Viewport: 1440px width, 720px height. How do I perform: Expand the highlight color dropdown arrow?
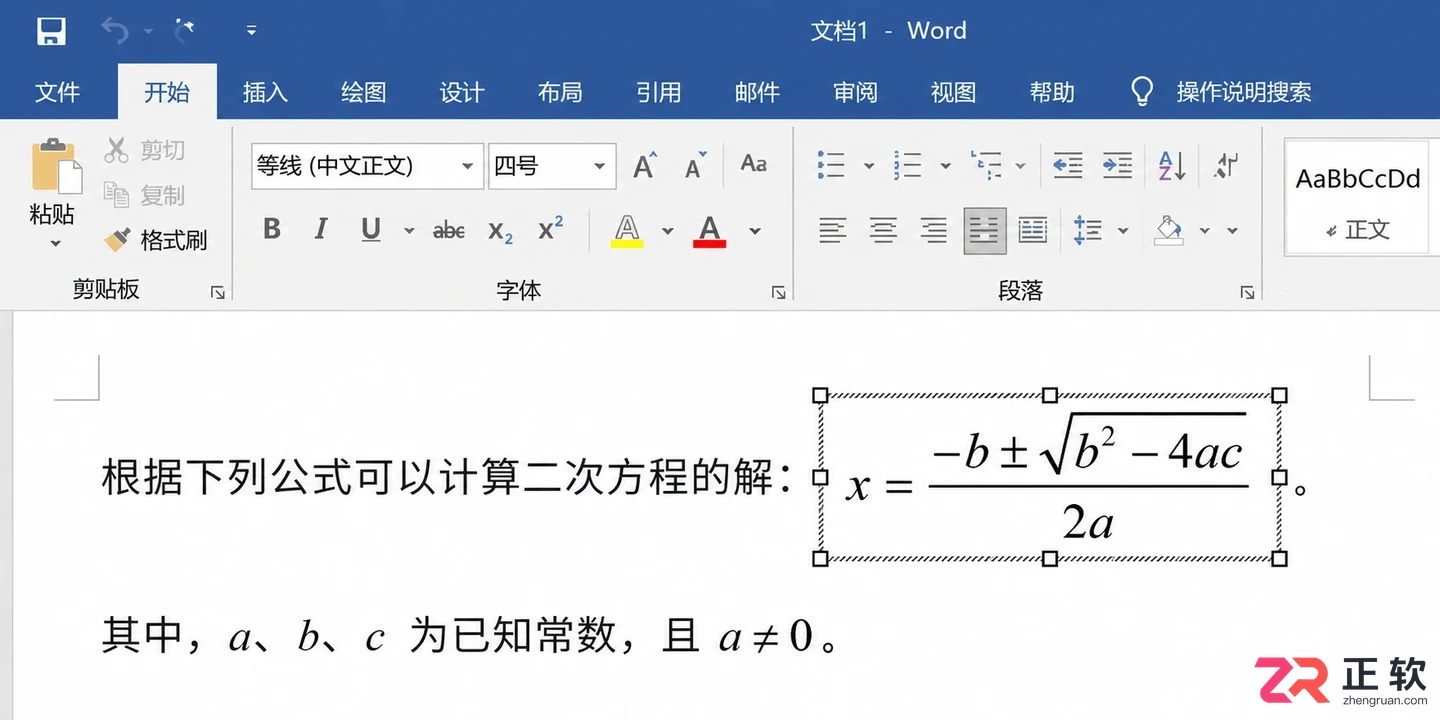point(667,231)
